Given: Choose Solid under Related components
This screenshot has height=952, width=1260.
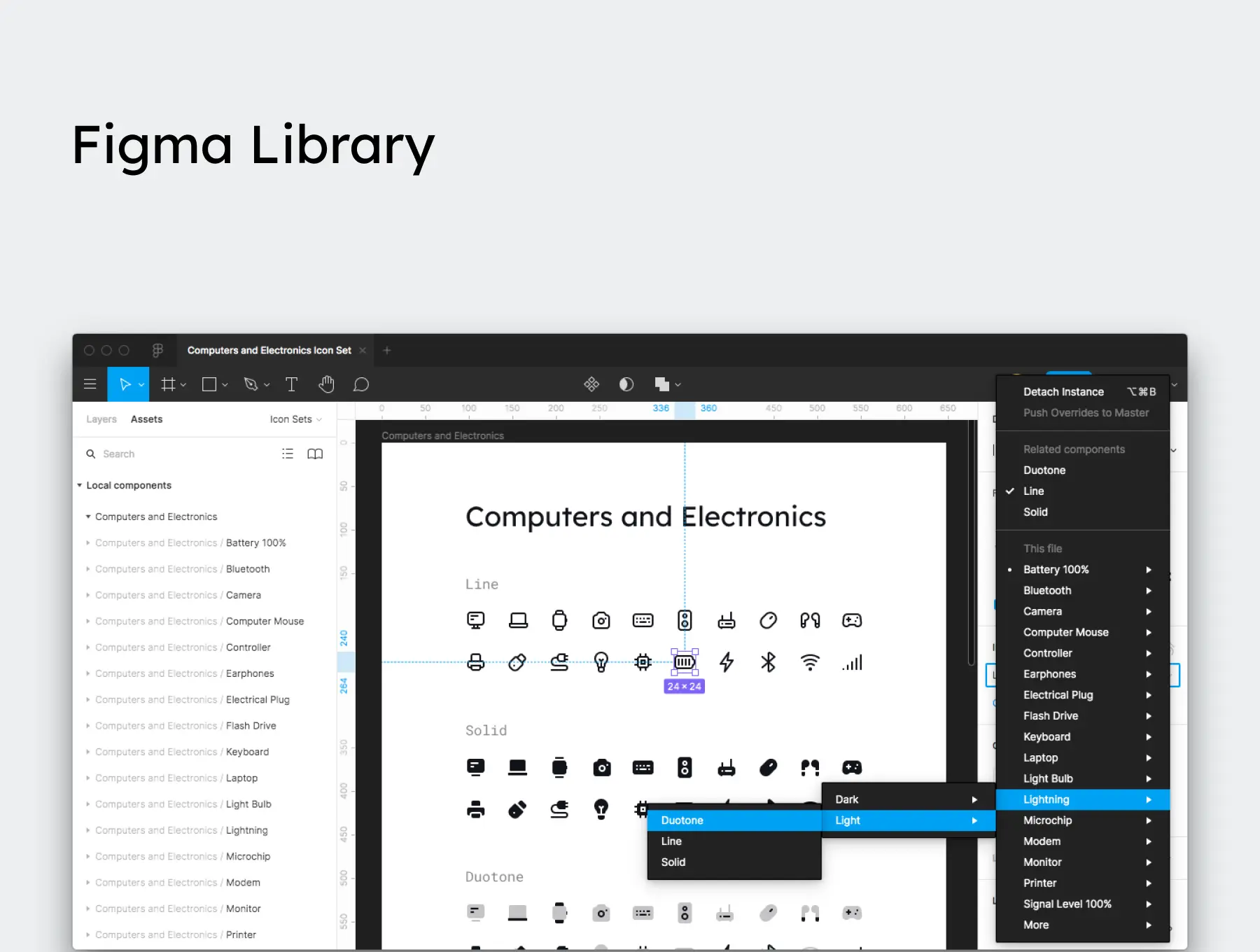Looking at the screenshot, I should [x=1083, y=512].
